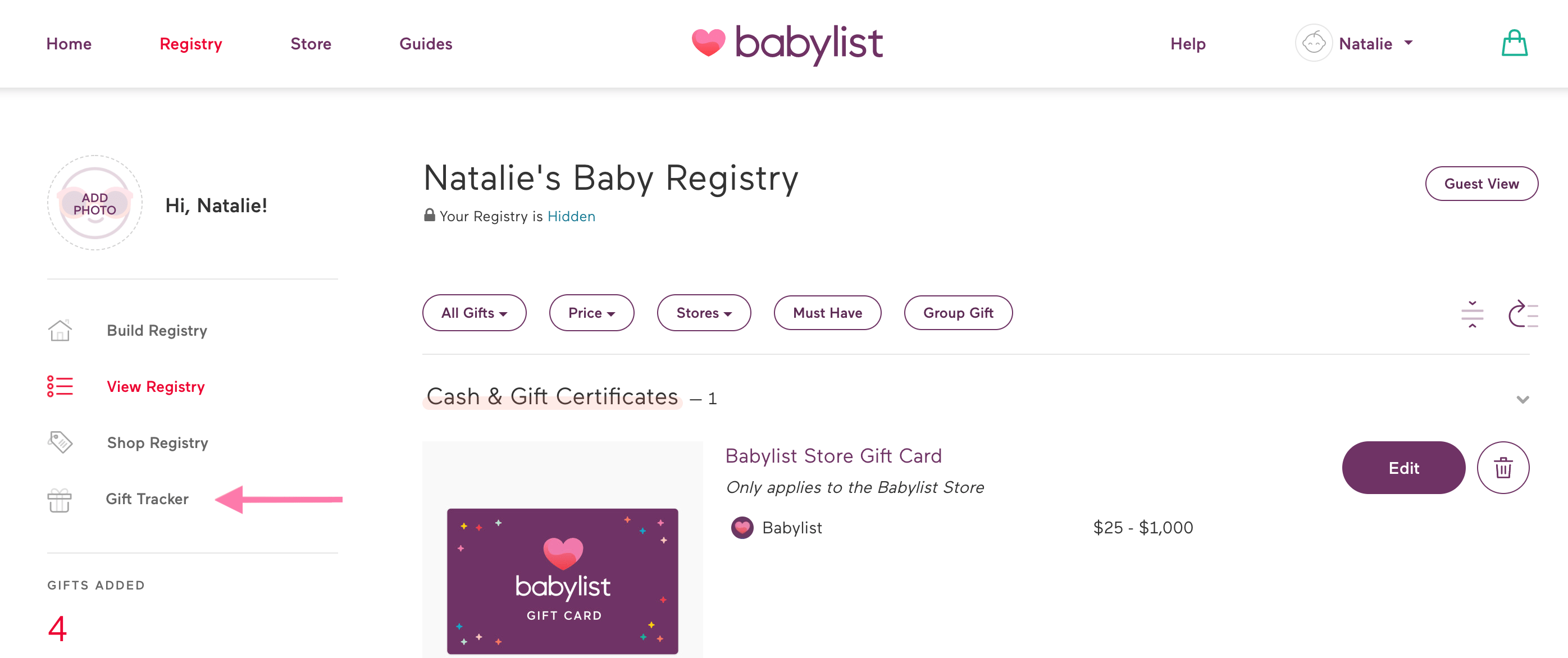Click the re-sort list icon
Viewport: 1568px width, 658px height.
1524,314
